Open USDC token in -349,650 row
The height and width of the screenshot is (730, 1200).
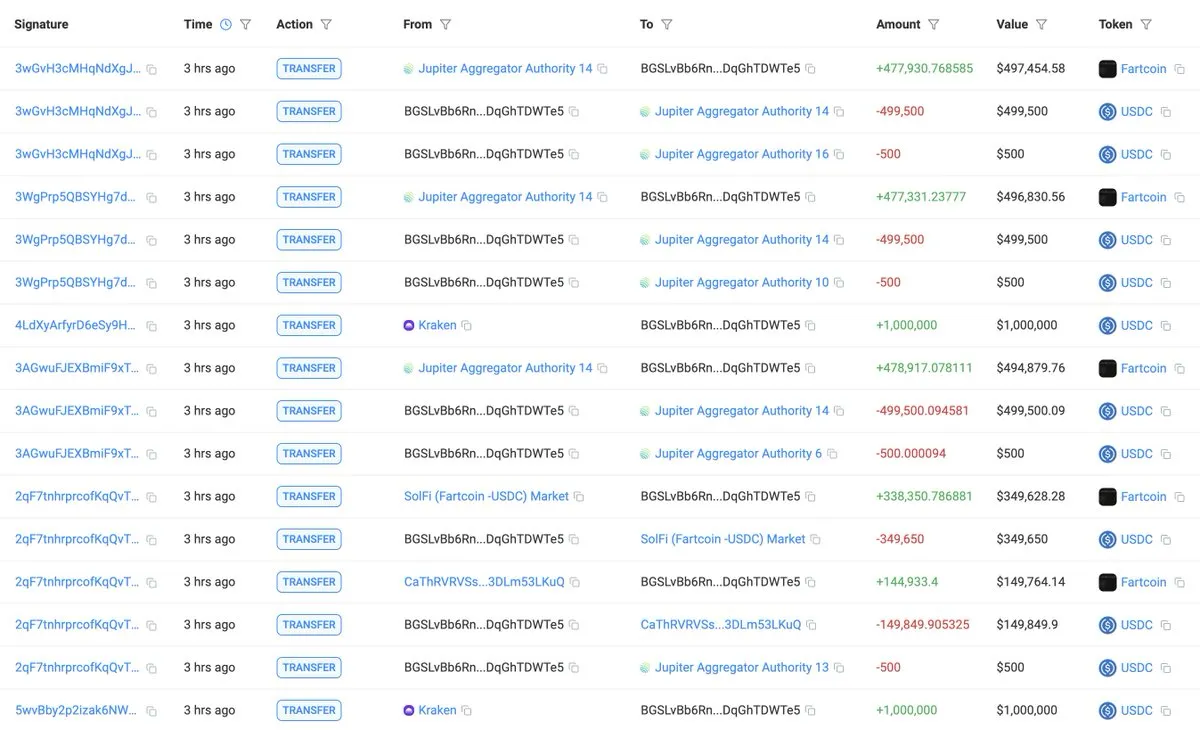1137,539
